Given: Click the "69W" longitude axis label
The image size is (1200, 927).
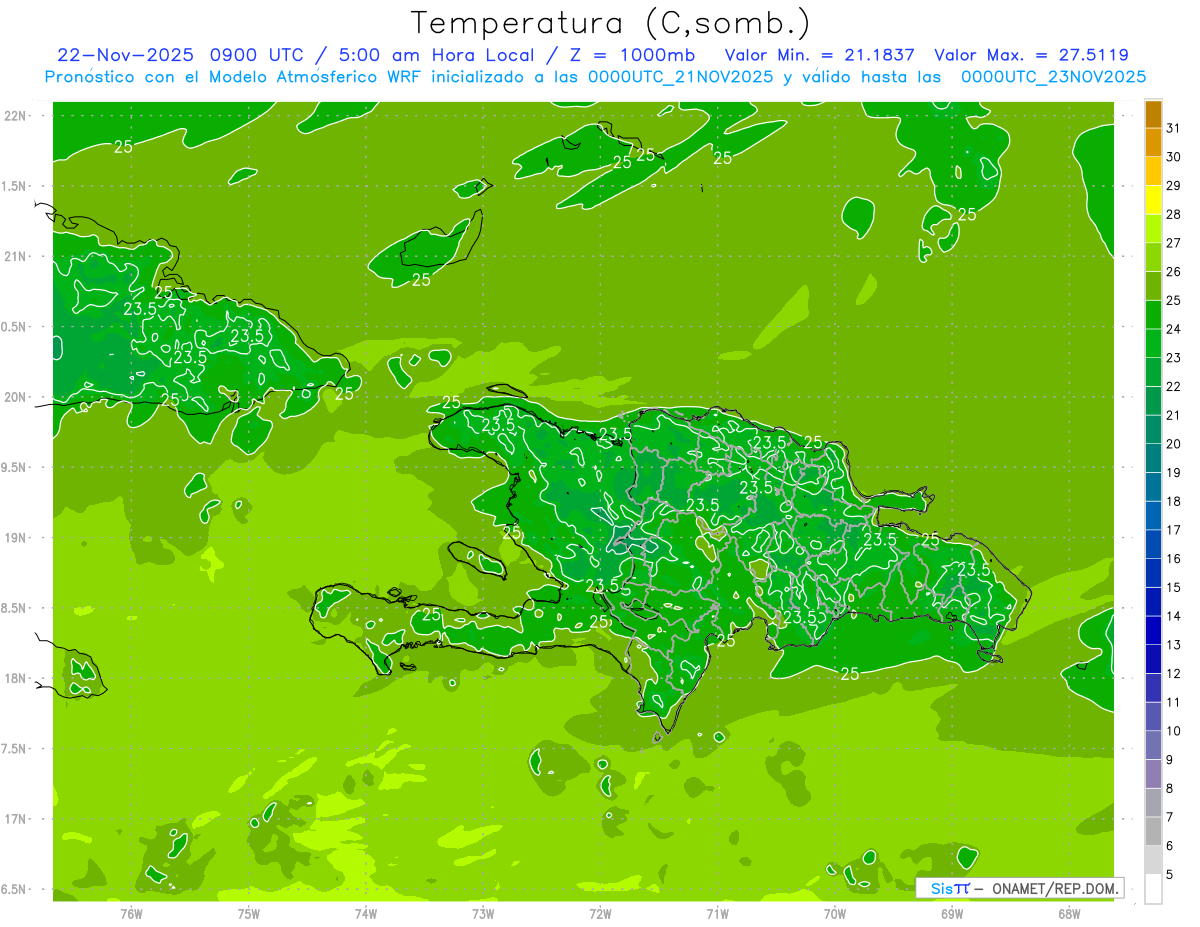Looking at the screenshot, I should tap(952, 913).
